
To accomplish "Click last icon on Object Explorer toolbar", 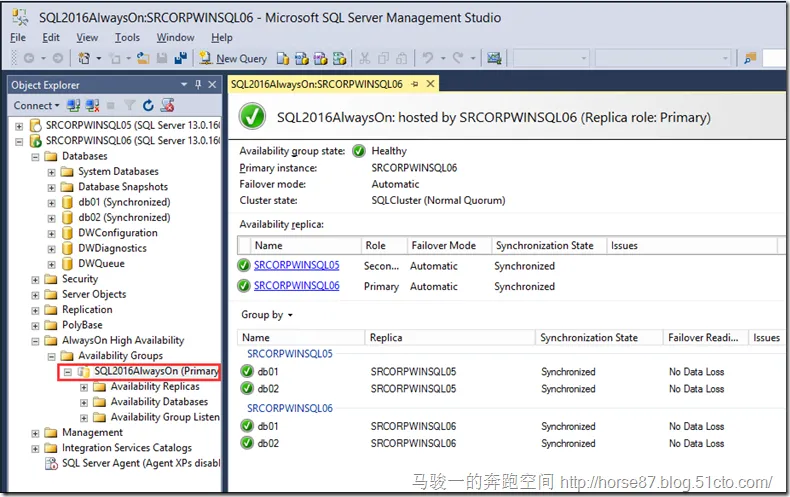I will point(167,105).
